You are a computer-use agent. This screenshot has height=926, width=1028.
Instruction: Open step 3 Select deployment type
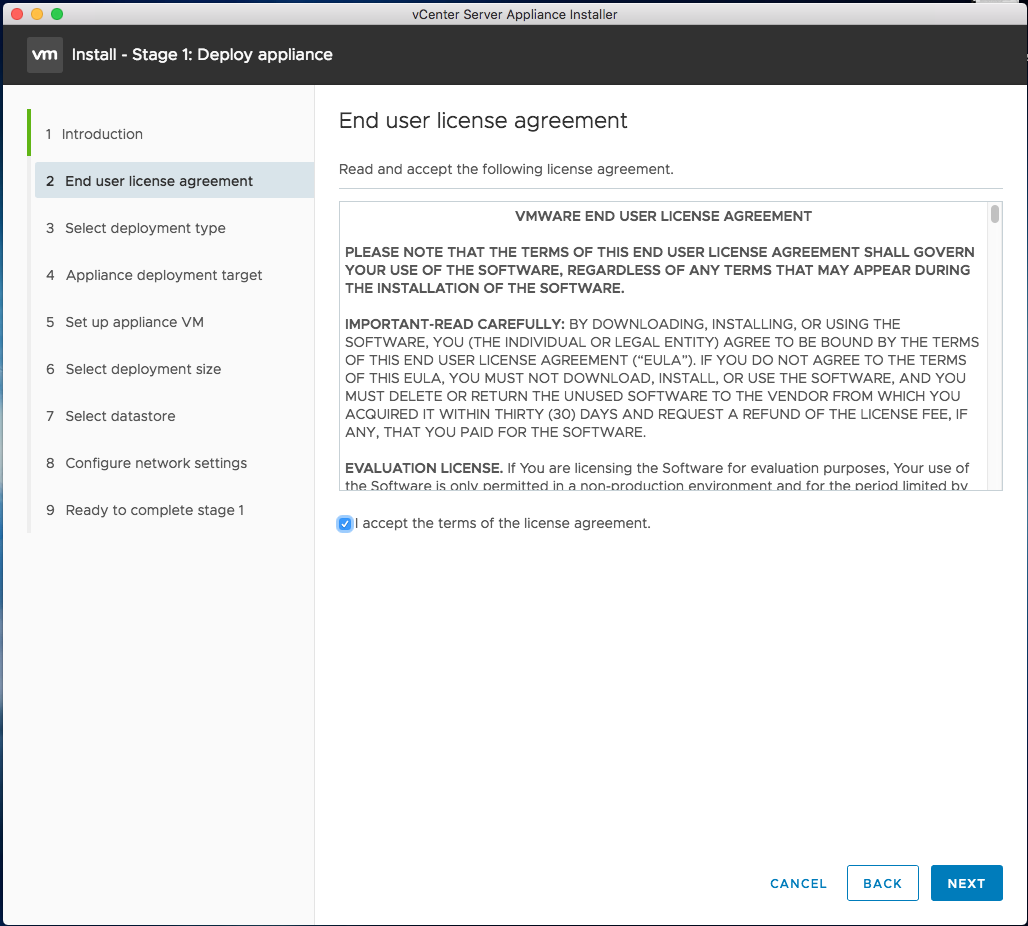coord(145,228)
